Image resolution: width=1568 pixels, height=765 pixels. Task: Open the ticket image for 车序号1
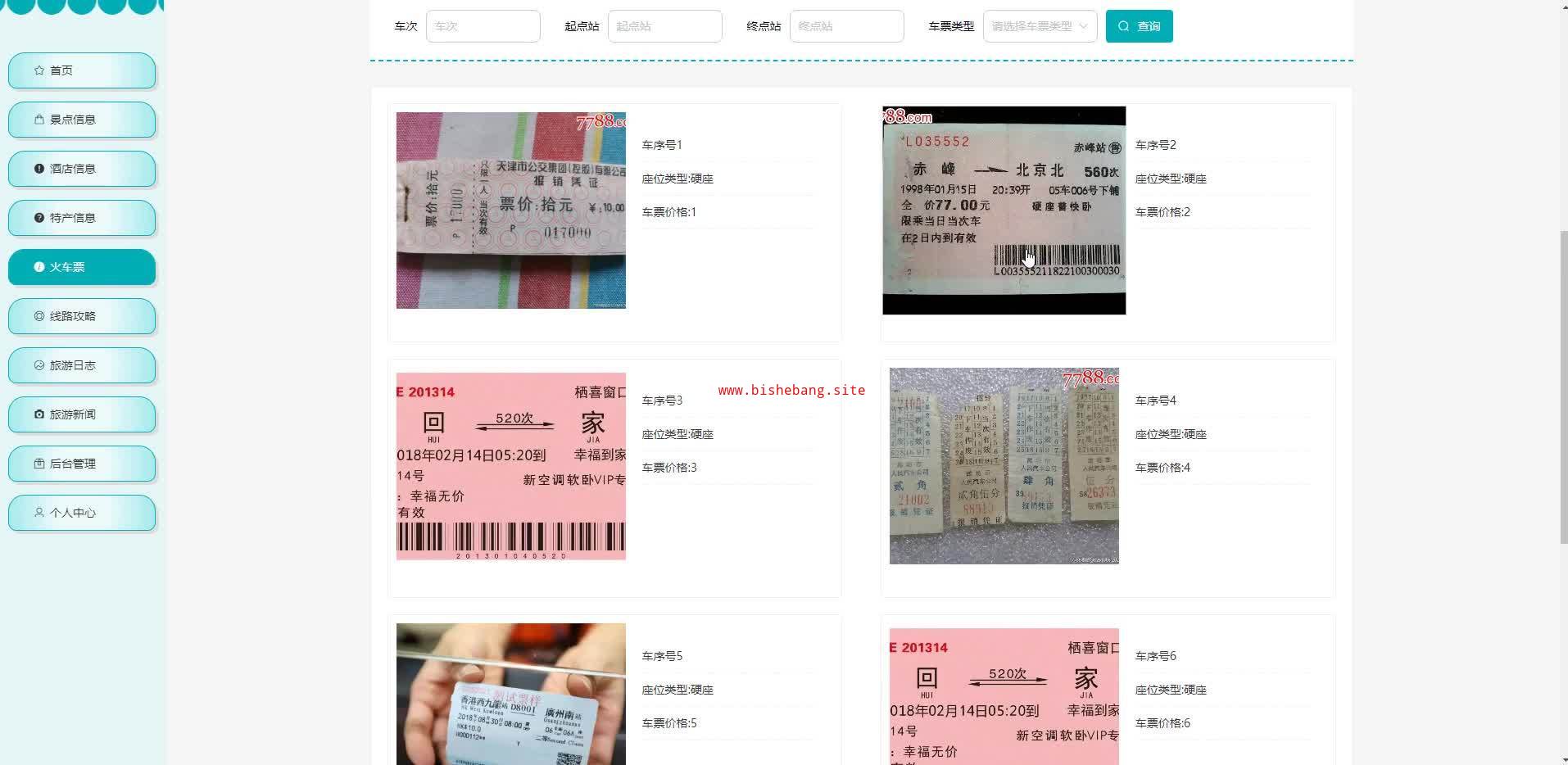click(x=511, y=210)
